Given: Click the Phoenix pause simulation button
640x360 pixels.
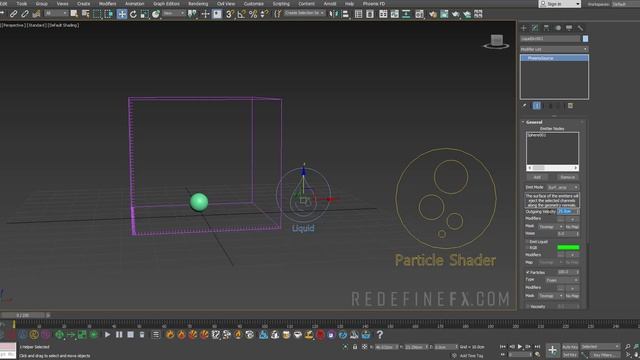Looking at the screenshot, I should click(119, 335).
